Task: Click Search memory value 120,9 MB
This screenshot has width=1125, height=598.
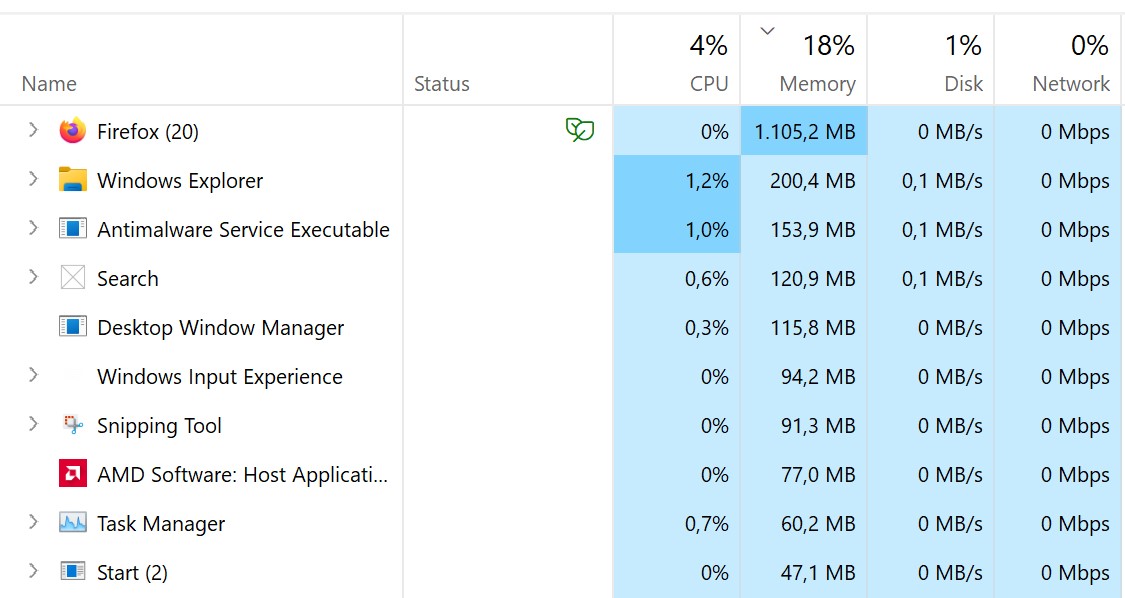Action: click(x=813, y=279)
